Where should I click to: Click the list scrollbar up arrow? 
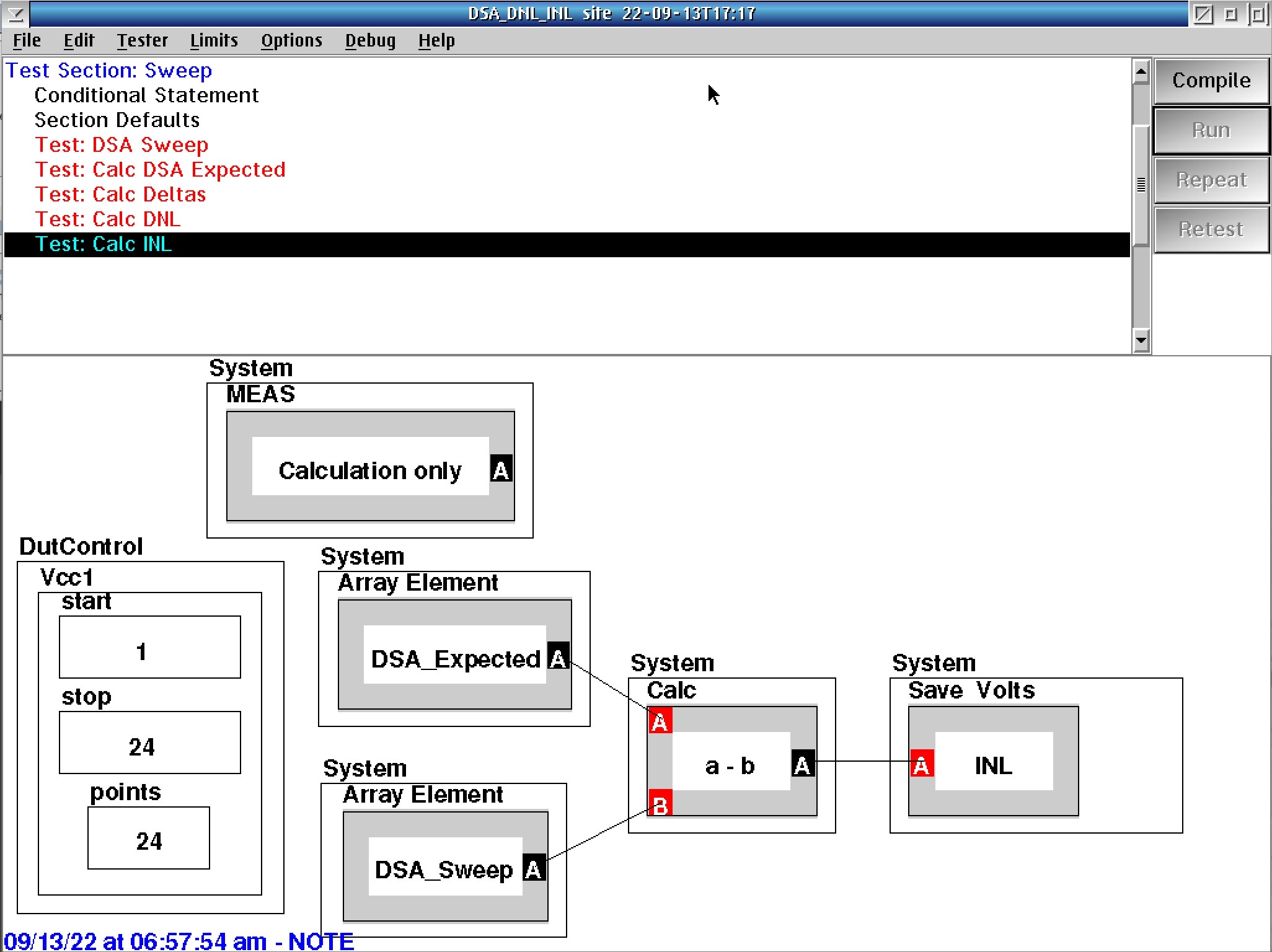(1141, 72)
